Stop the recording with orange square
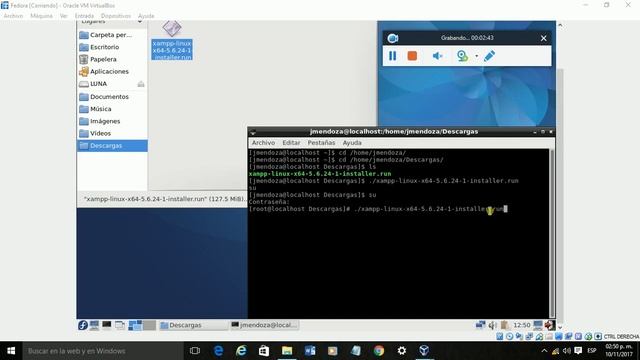Viewport: 640px width, 360px height. 412,56
